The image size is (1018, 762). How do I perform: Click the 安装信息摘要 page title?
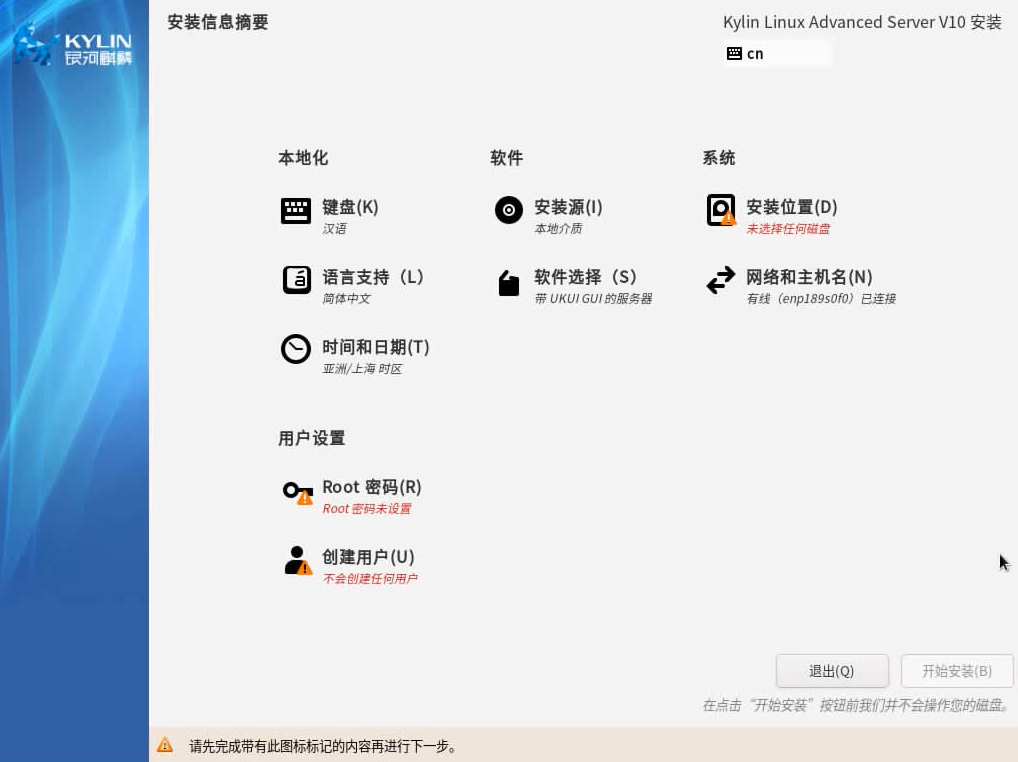click(218, 22)
